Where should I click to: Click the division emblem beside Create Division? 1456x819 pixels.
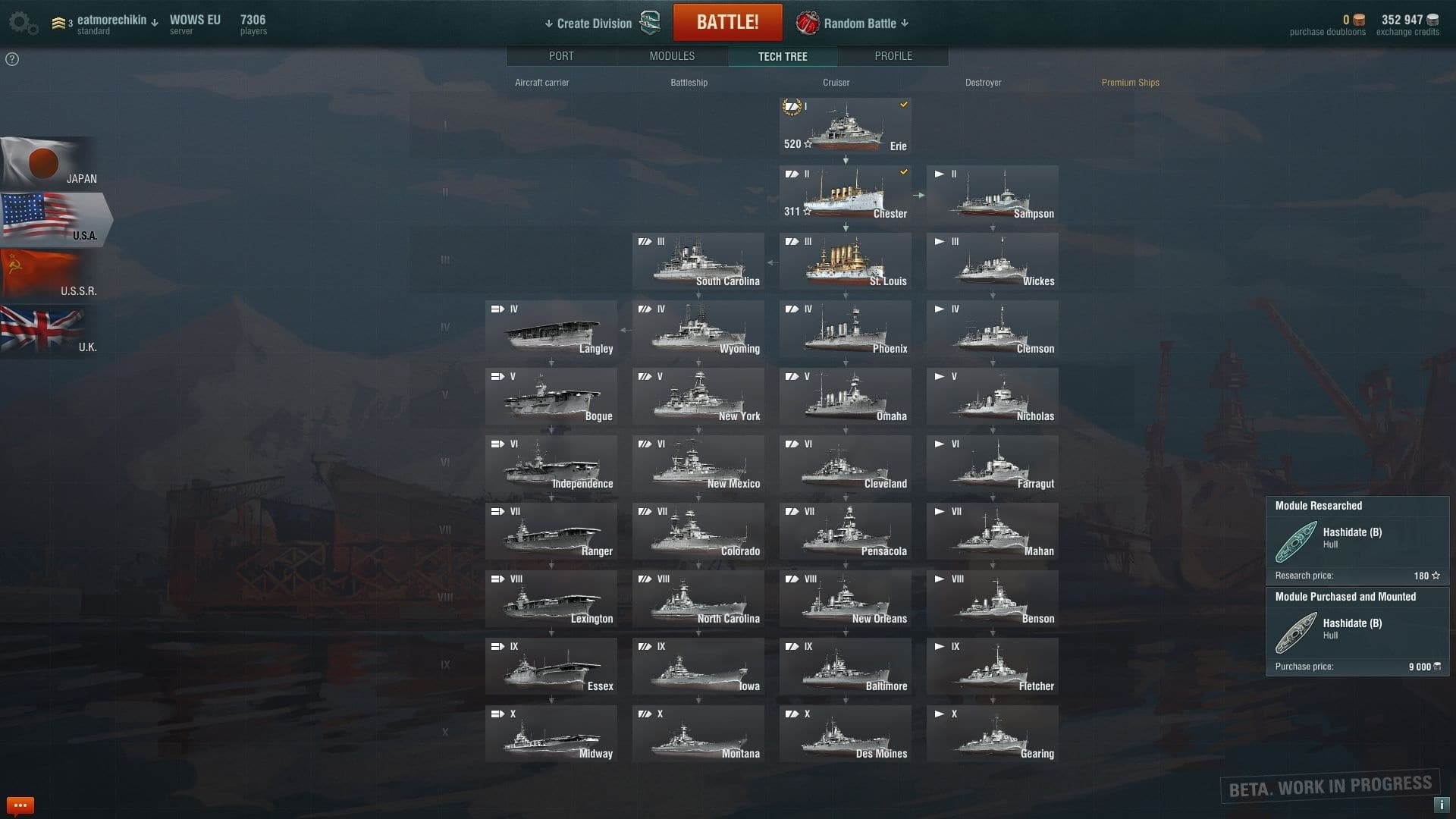coord(651,23)
